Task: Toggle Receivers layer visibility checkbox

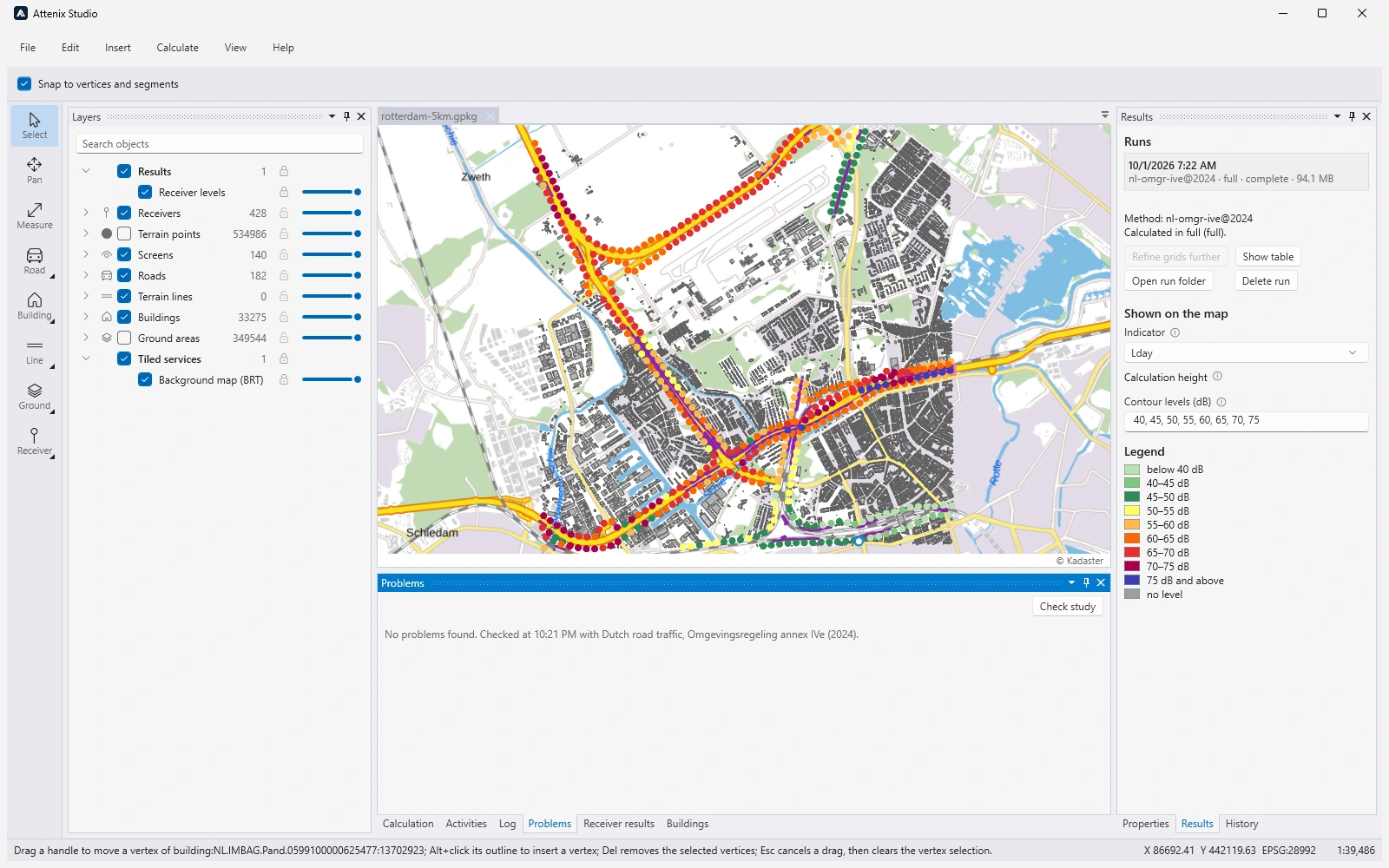Action: pos(124,213)
